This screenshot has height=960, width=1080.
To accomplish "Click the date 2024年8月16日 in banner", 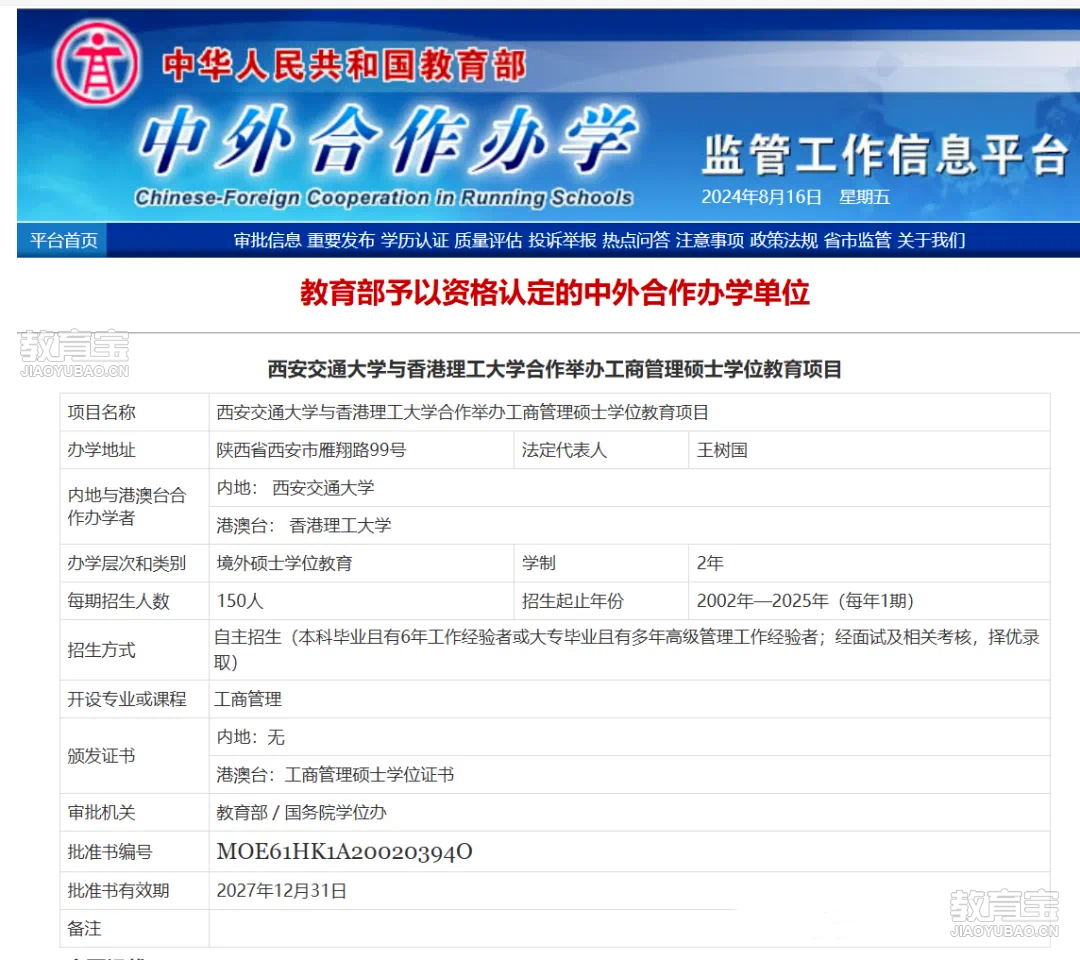I will coord(761,197).
